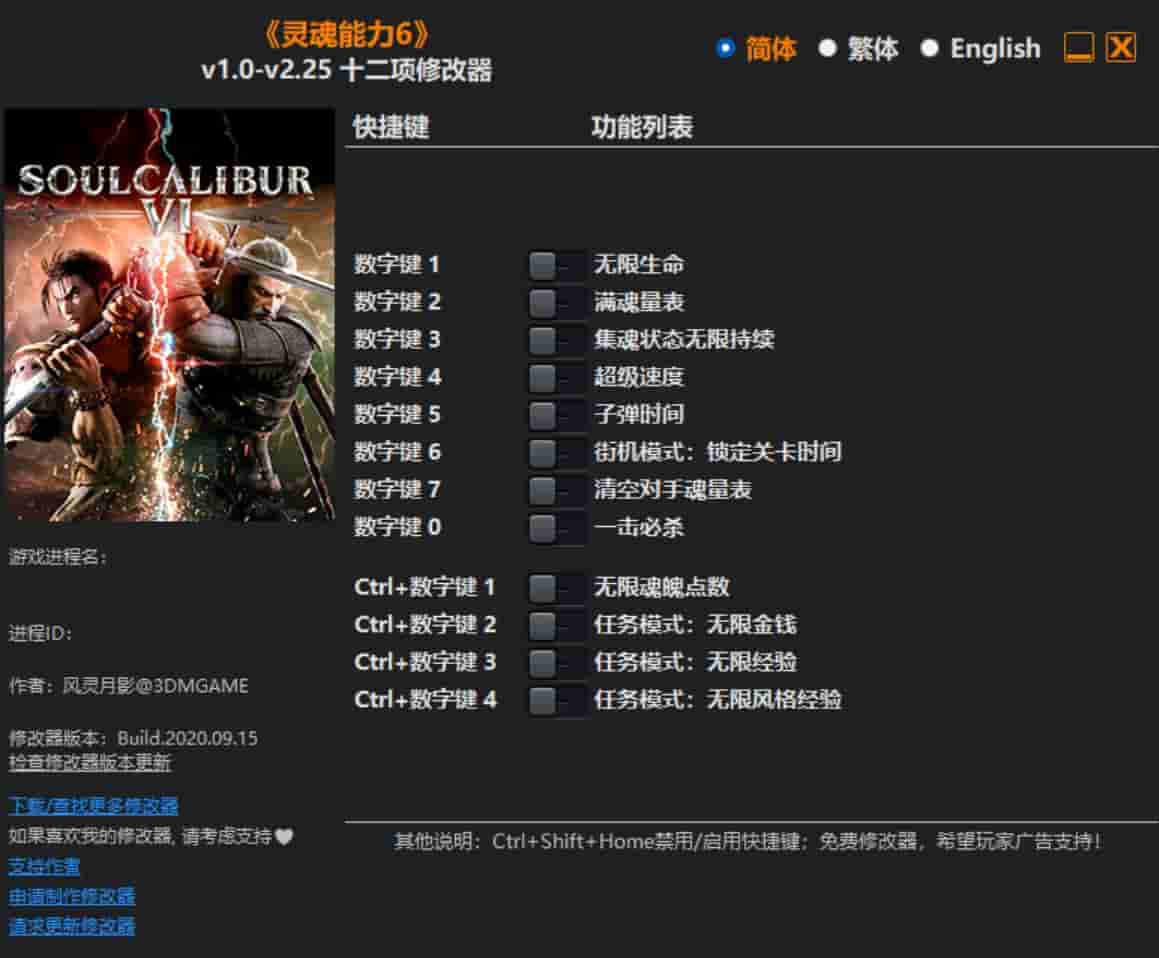Switch on 子弹时间 toggle
1159x958 pixels.
556,415
